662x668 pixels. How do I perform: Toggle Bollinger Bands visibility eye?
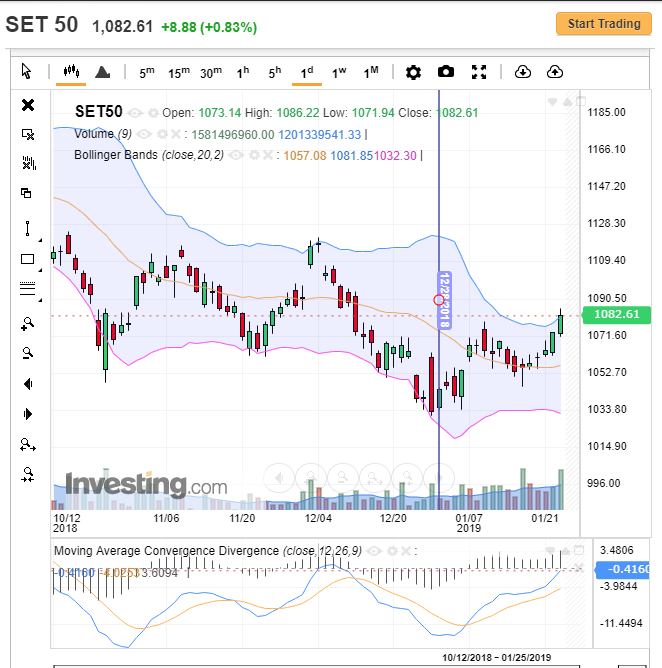(236, 155)
